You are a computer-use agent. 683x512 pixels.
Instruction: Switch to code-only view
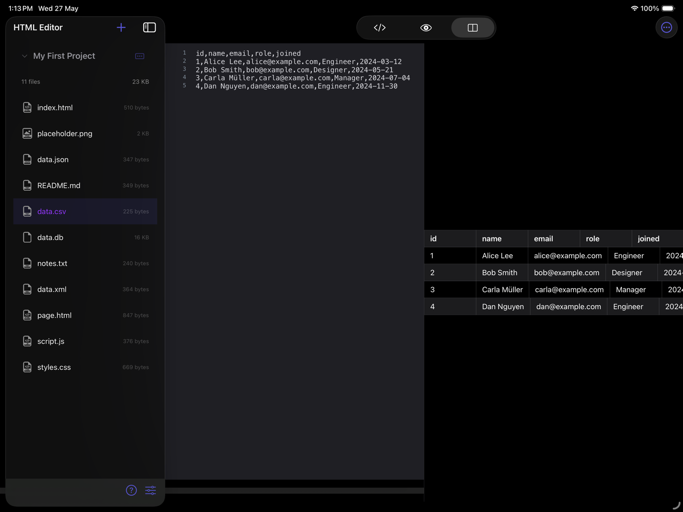(379, 28)
